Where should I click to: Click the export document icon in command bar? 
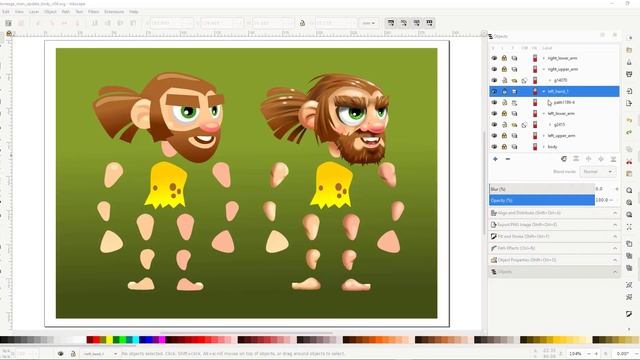coord(629,103)
